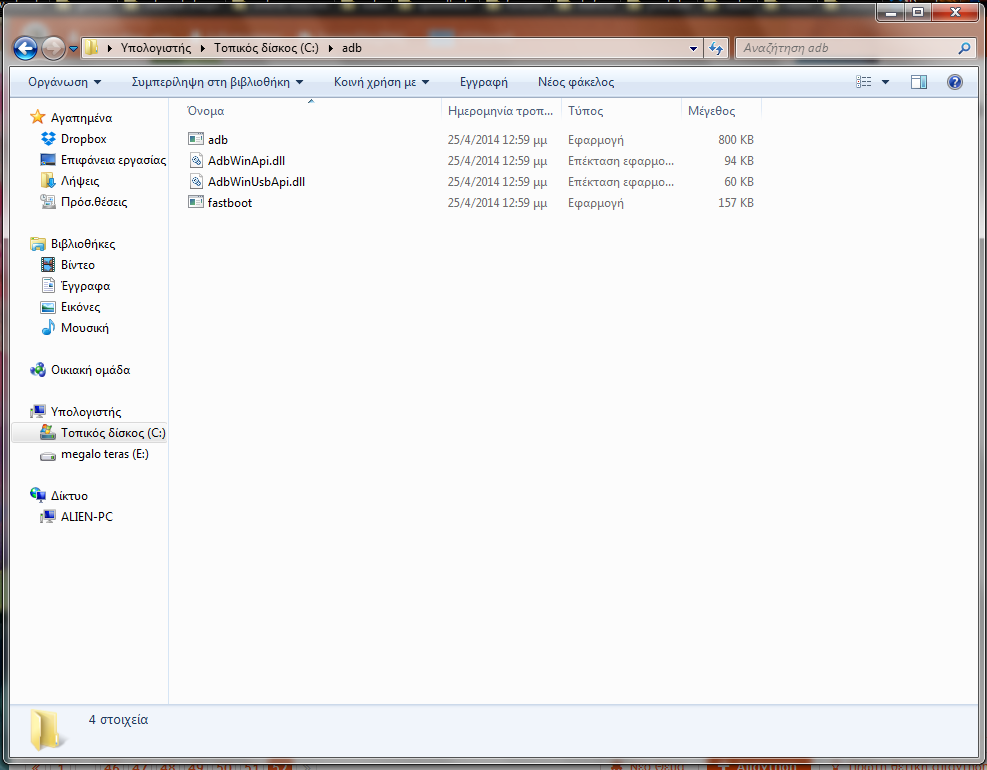This screenshot has width=987, height=770.
Task: Select Αγαπημένα star icon in sidebar
Action: [x=38, y=117]
